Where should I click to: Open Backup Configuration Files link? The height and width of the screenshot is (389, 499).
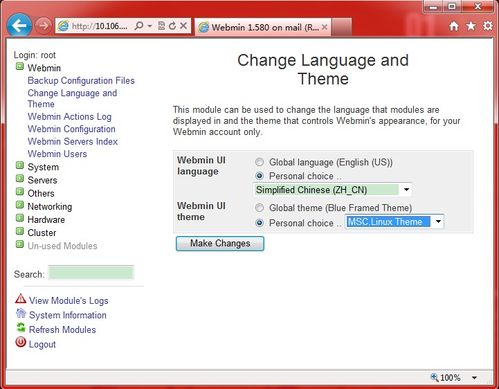(x=81, y=81)
